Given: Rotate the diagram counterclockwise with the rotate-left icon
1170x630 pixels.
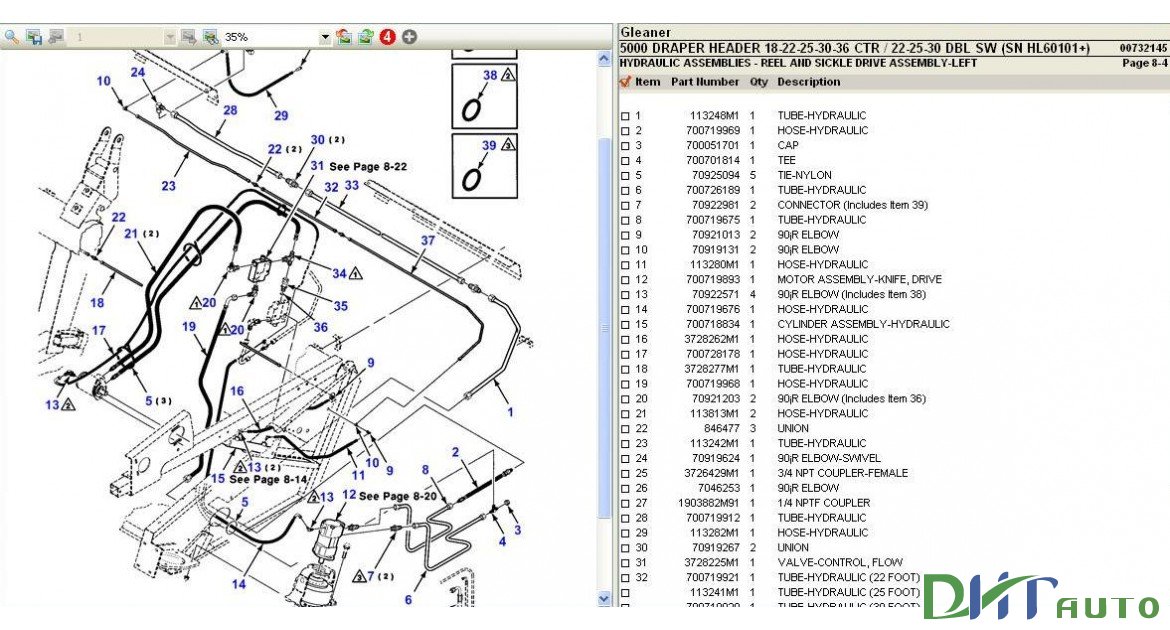Looking at the screenshot, I should click(x=344, y=37).
